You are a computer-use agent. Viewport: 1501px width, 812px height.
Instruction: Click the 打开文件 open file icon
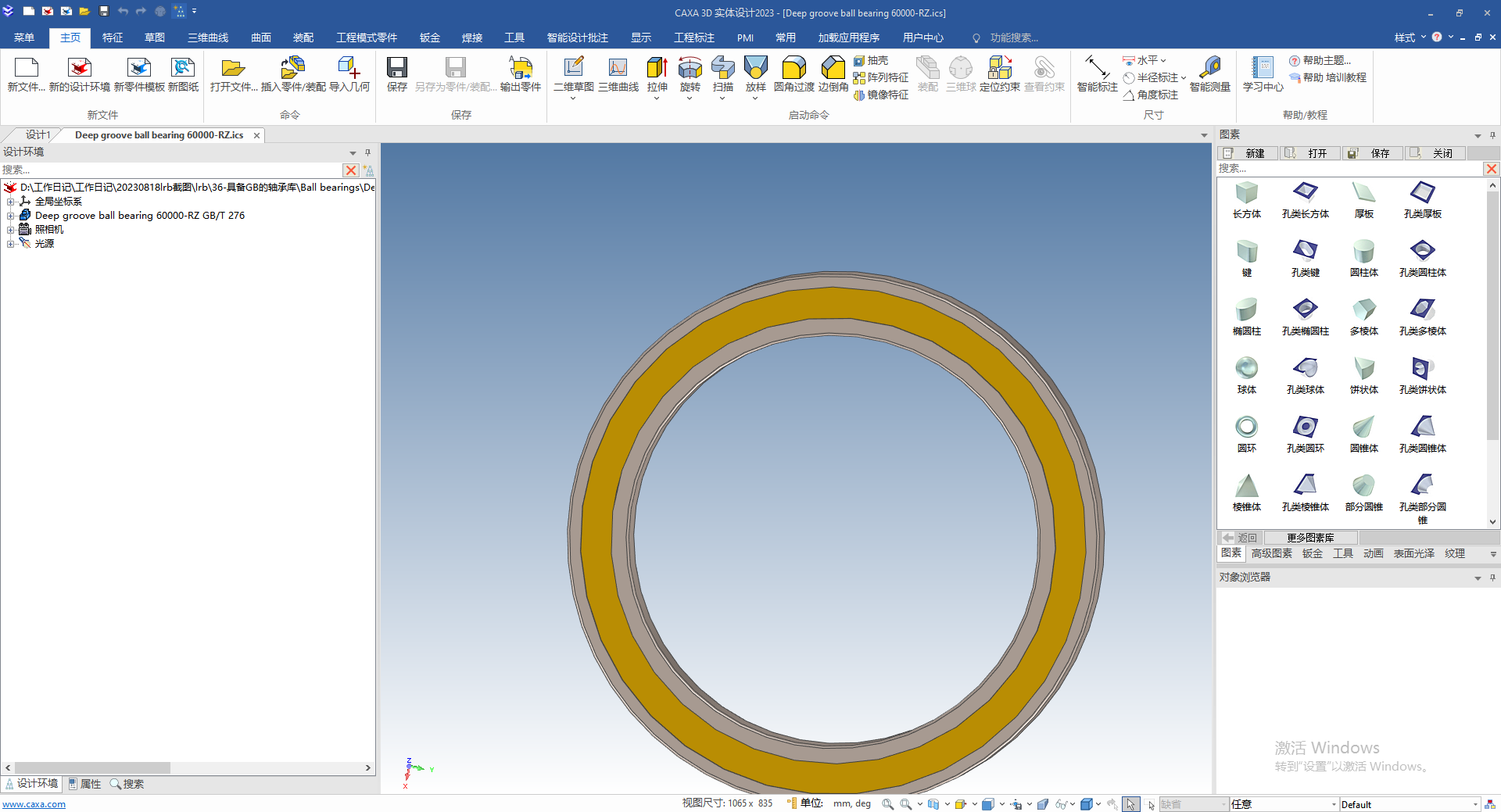click(x=233, y=74)
